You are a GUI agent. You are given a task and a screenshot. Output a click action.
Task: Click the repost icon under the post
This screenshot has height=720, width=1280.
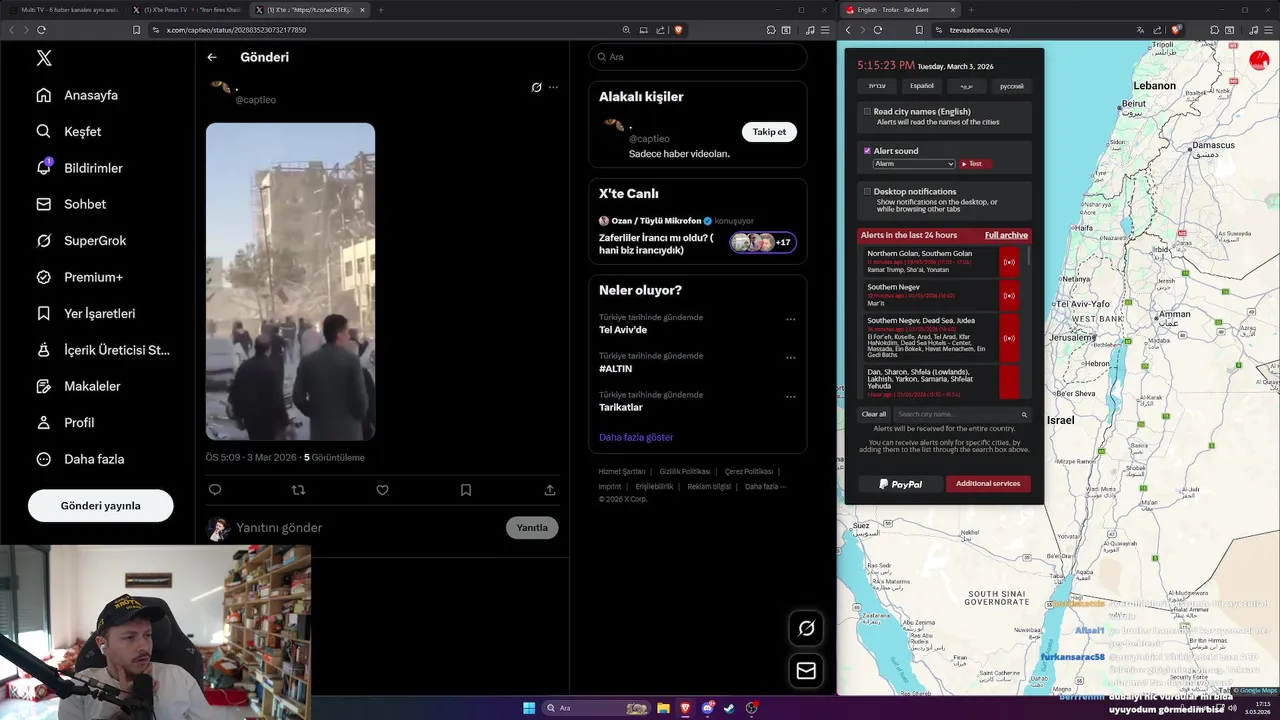click(x=298, y=490)
